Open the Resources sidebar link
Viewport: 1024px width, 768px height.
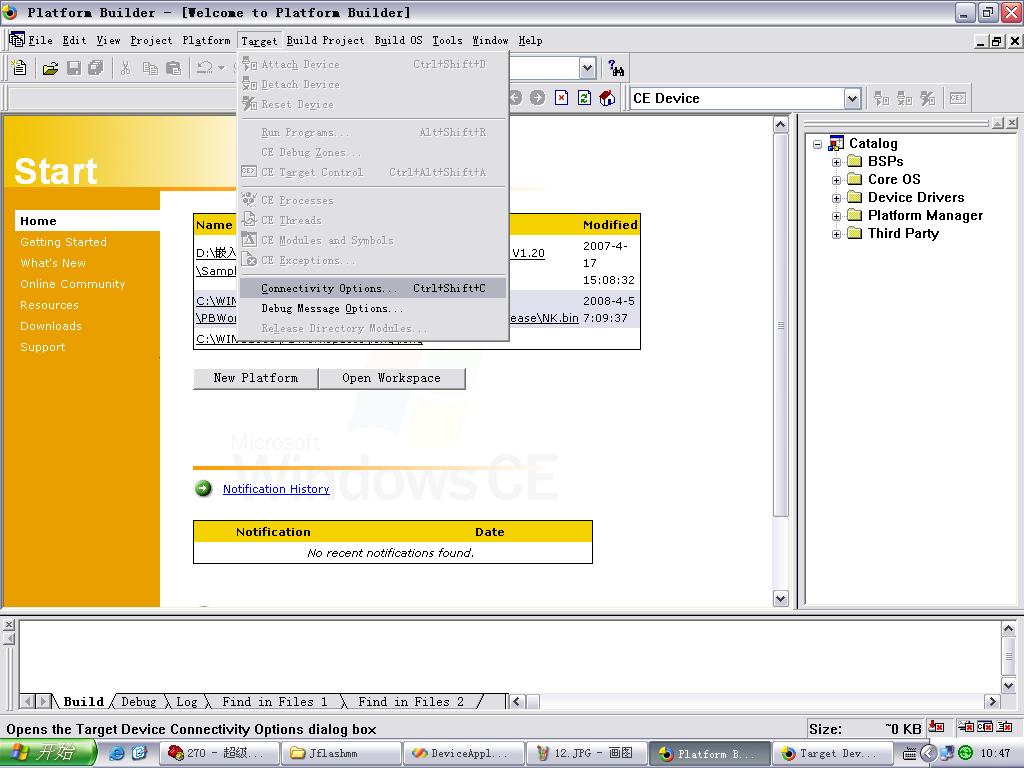49,305
